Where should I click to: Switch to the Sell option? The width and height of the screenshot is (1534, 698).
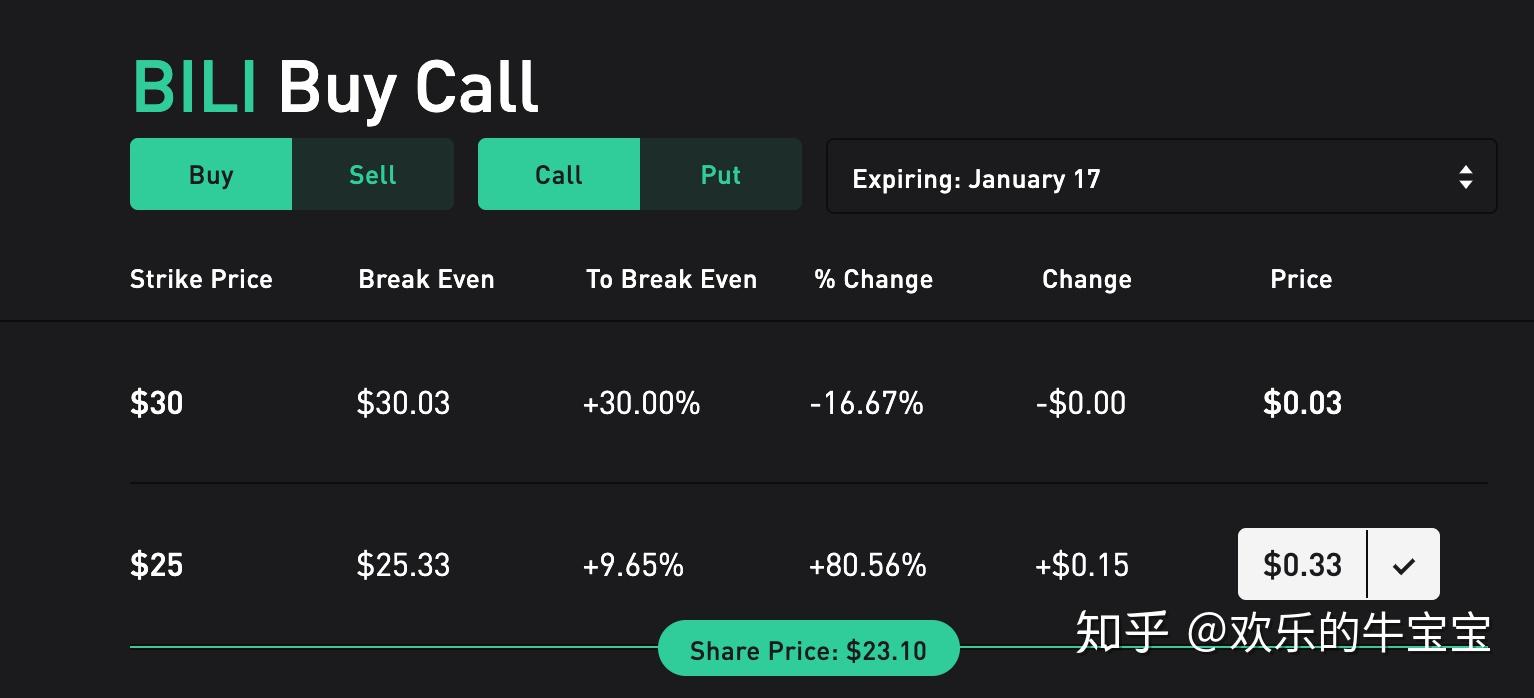[372, 175]
